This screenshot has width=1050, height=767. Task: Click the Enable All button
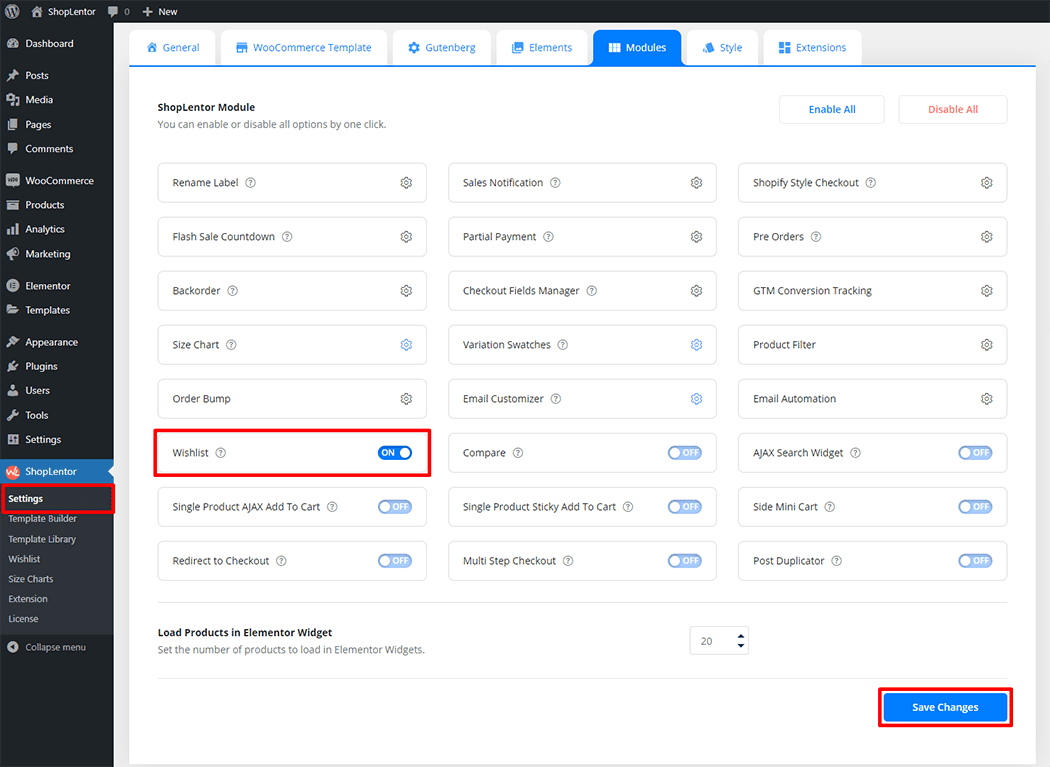tap(831, 109)
